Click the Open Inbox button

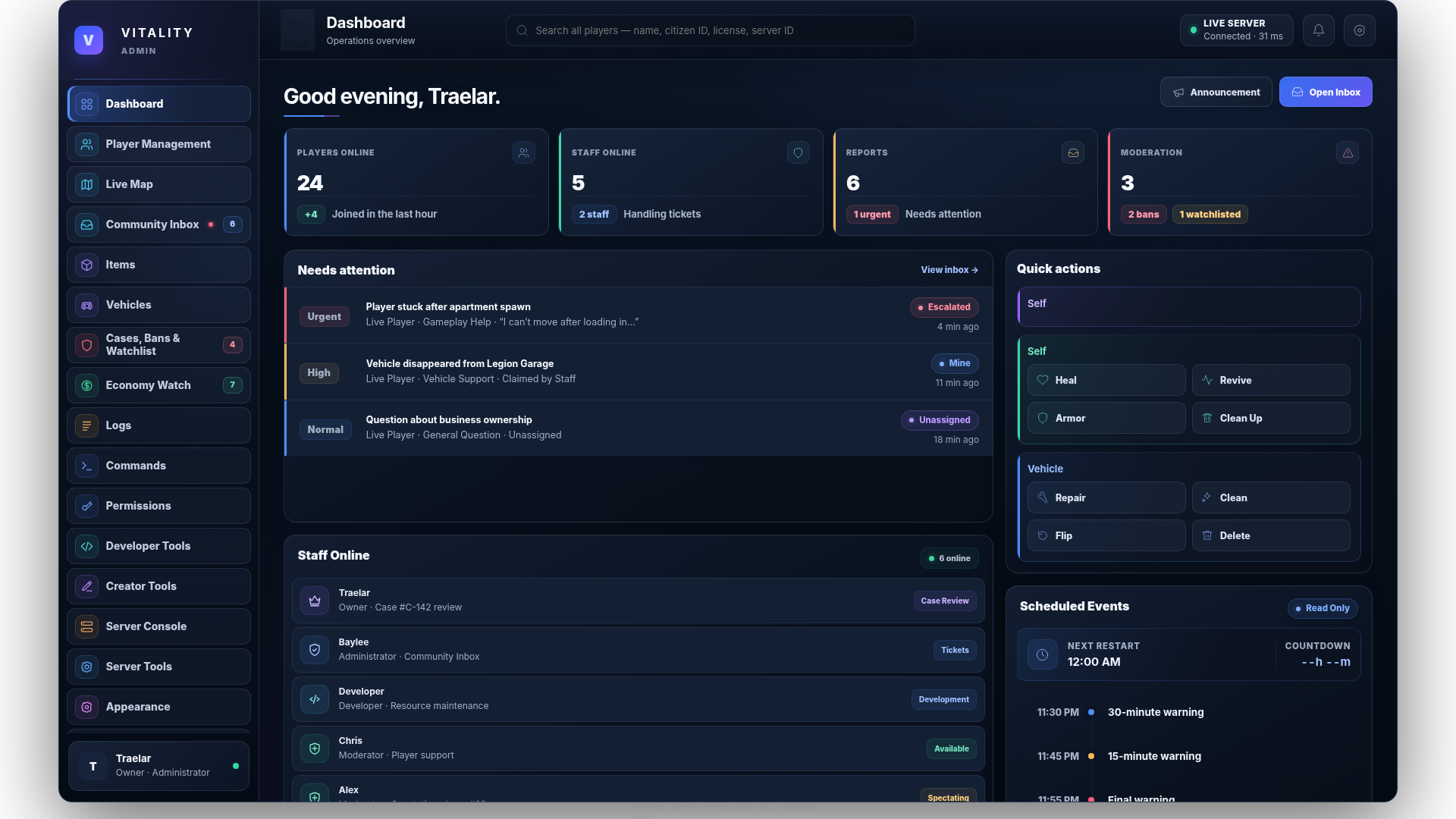(x=1326, y=92)
